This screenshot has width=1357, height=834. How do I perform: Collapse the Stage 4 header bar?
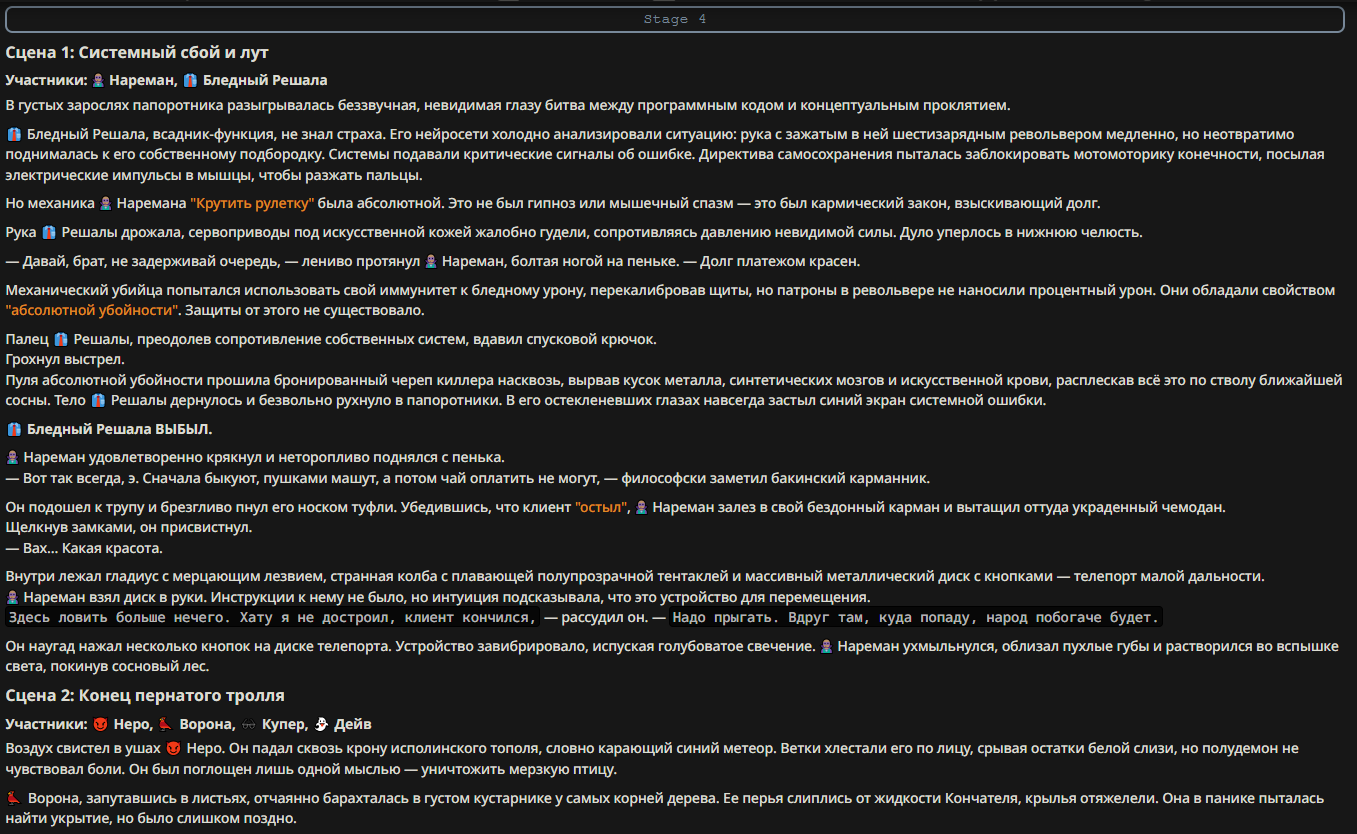[675, 19]
